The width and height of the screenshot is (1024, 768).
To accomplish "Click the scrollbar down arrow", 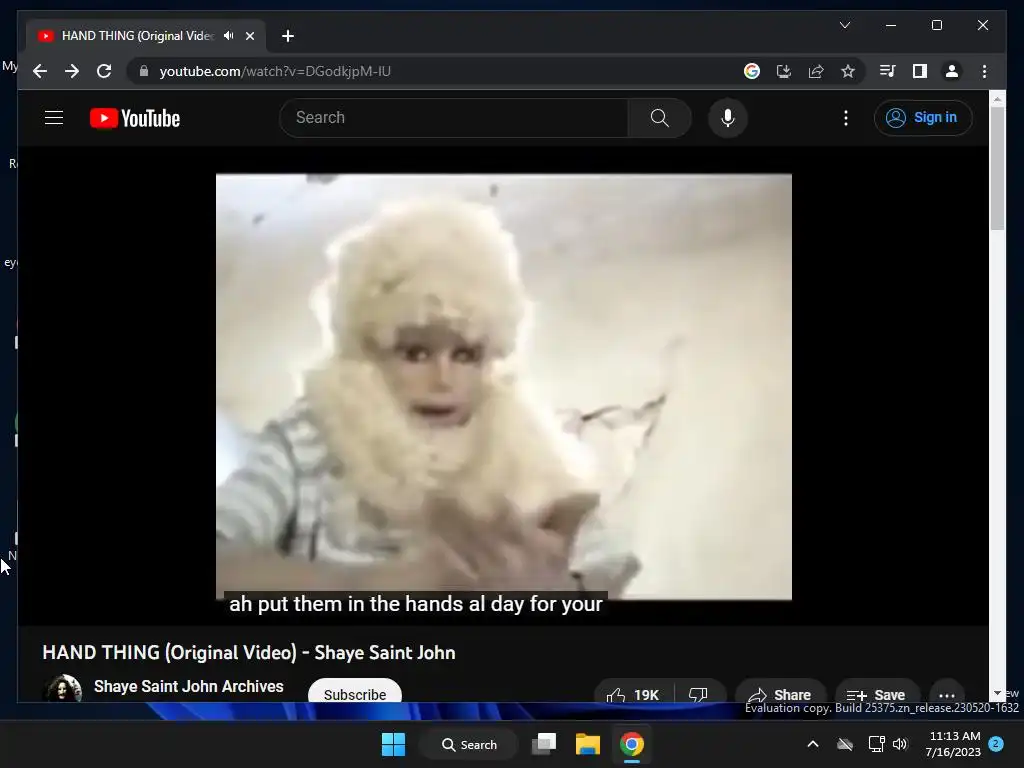I will coord(997,693).
